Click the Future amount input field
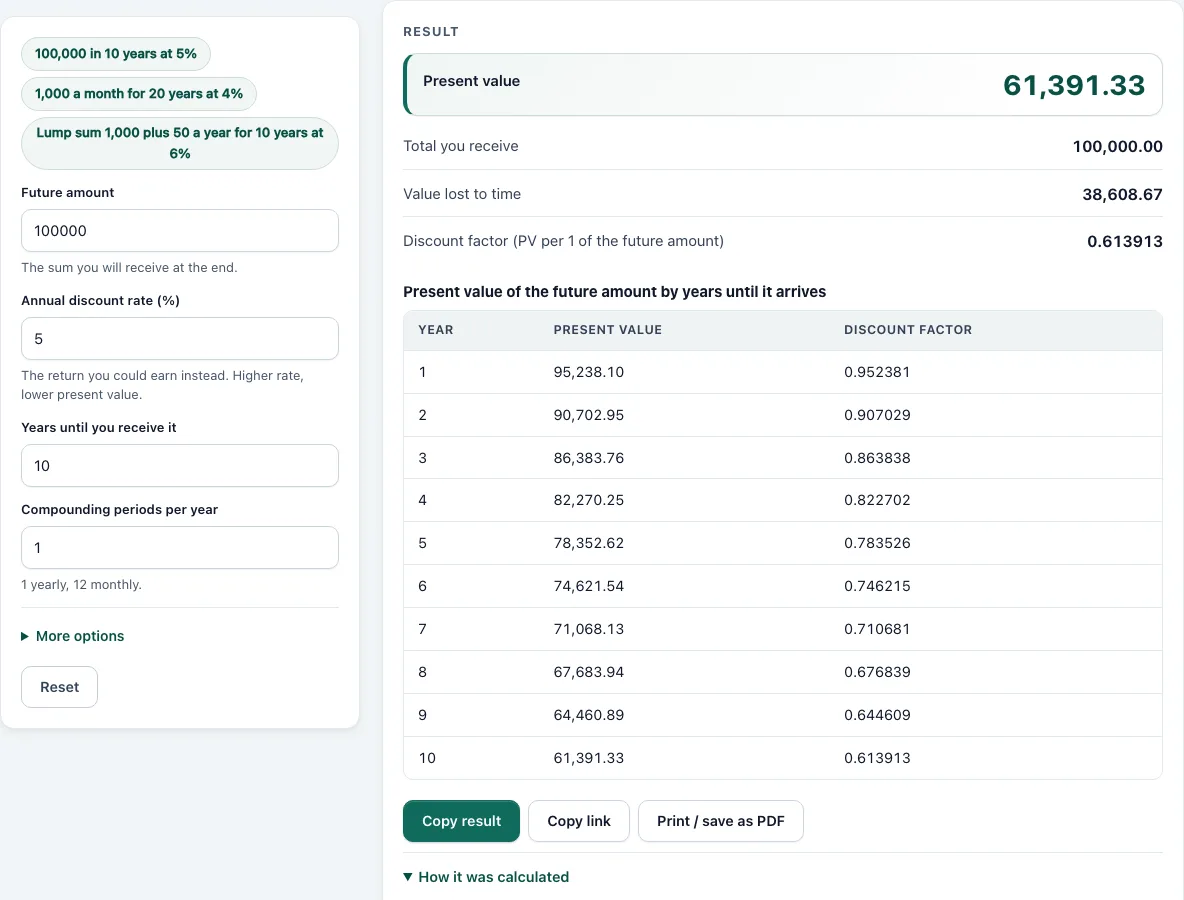This screenshot has width=1184, height=900. (180, 230)
